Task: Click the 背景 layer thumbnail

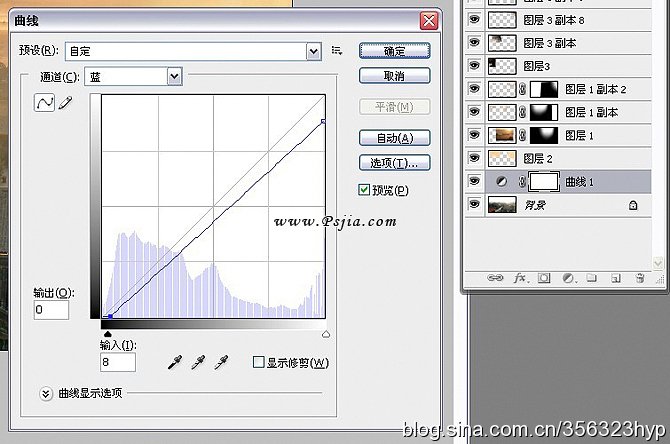Action: pos(502,205)
